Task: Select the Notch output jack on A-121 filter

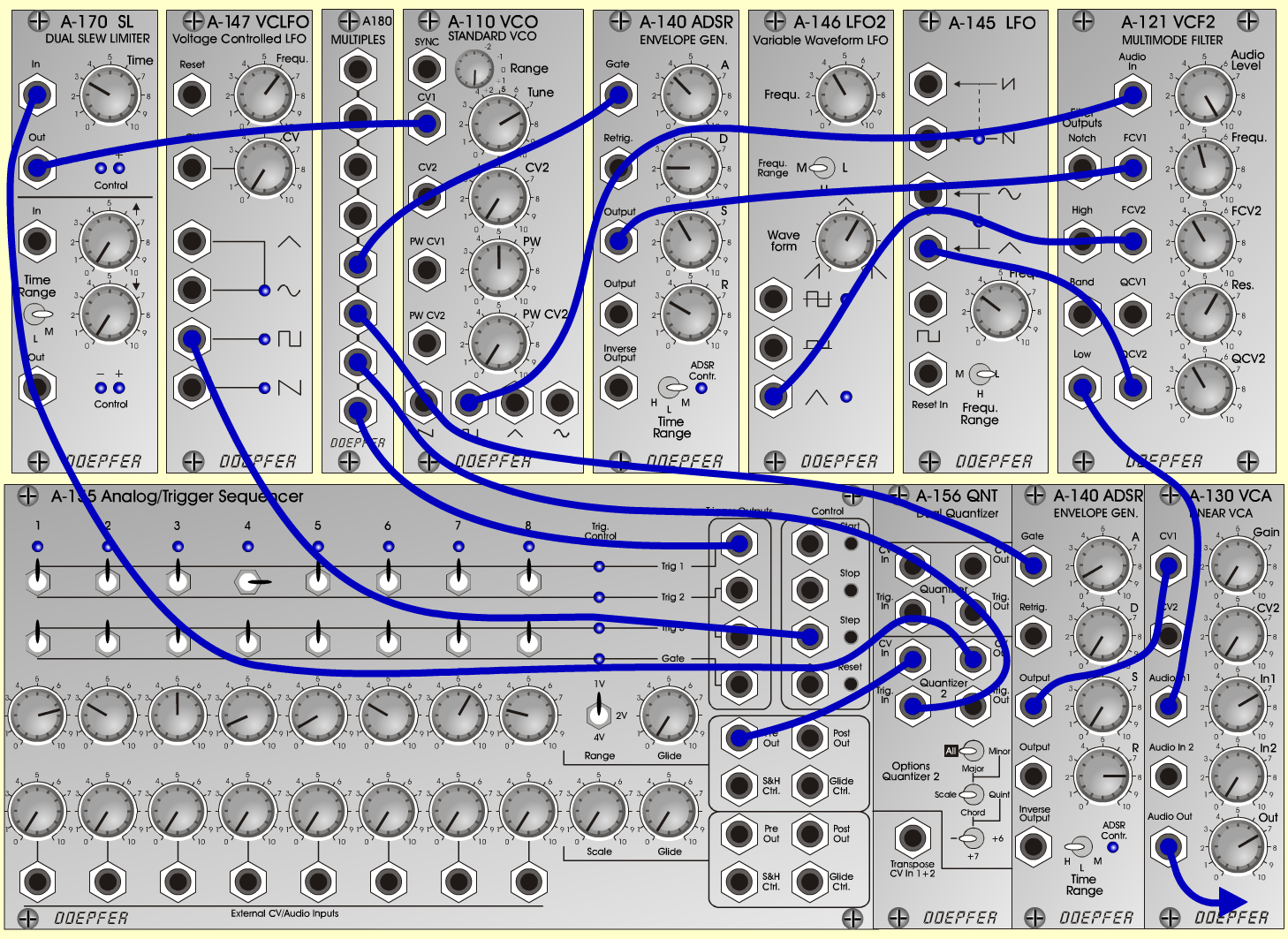Action: coord(1082,168)
